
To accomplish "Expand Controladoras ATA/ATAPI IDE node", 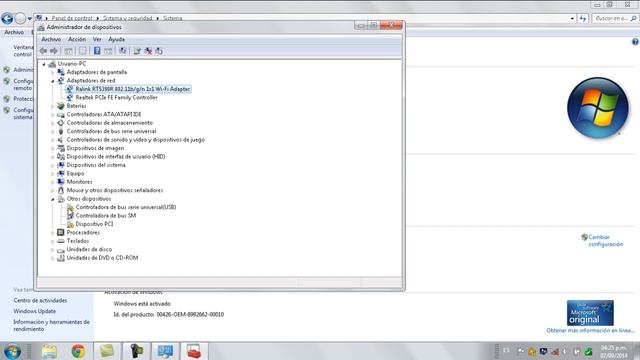I will (53, 115).
